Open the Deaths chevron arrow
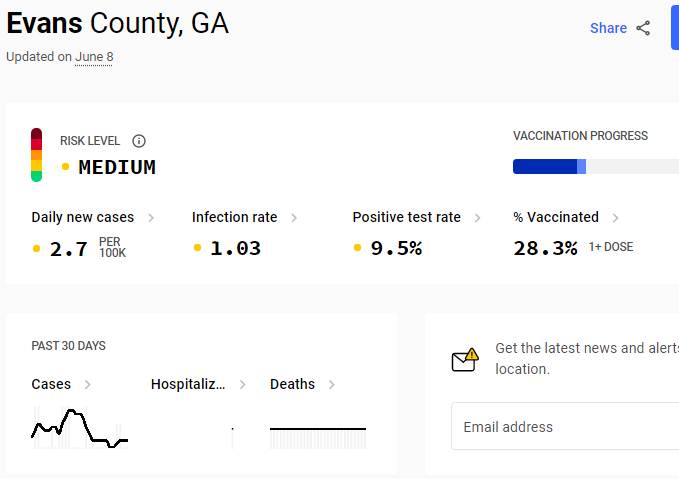Screen dimensions: 679x479 (332, 385)
